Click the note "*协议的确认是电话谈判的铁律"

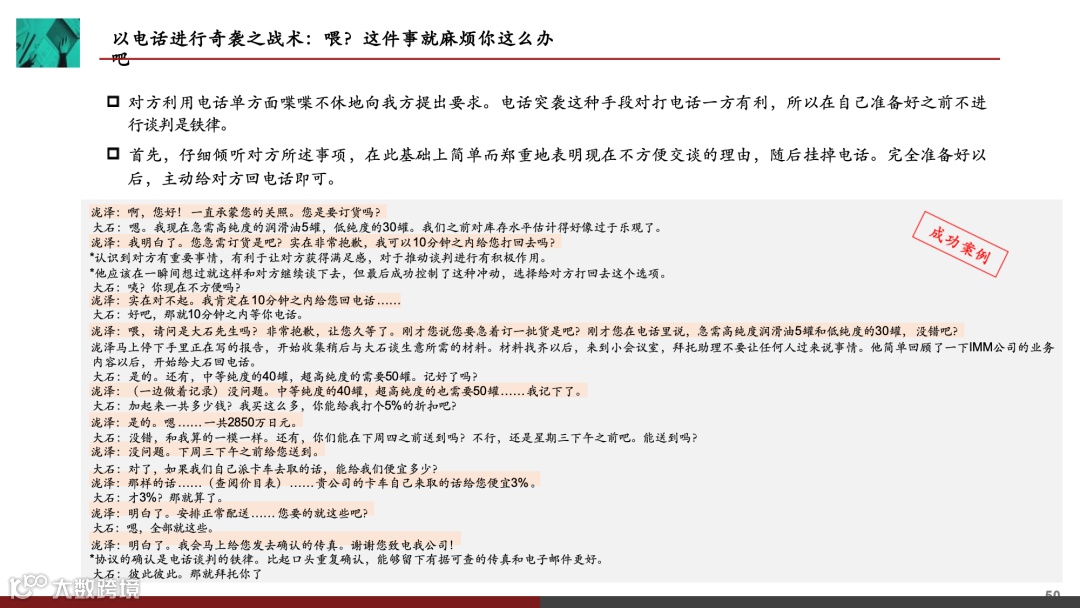347,559
